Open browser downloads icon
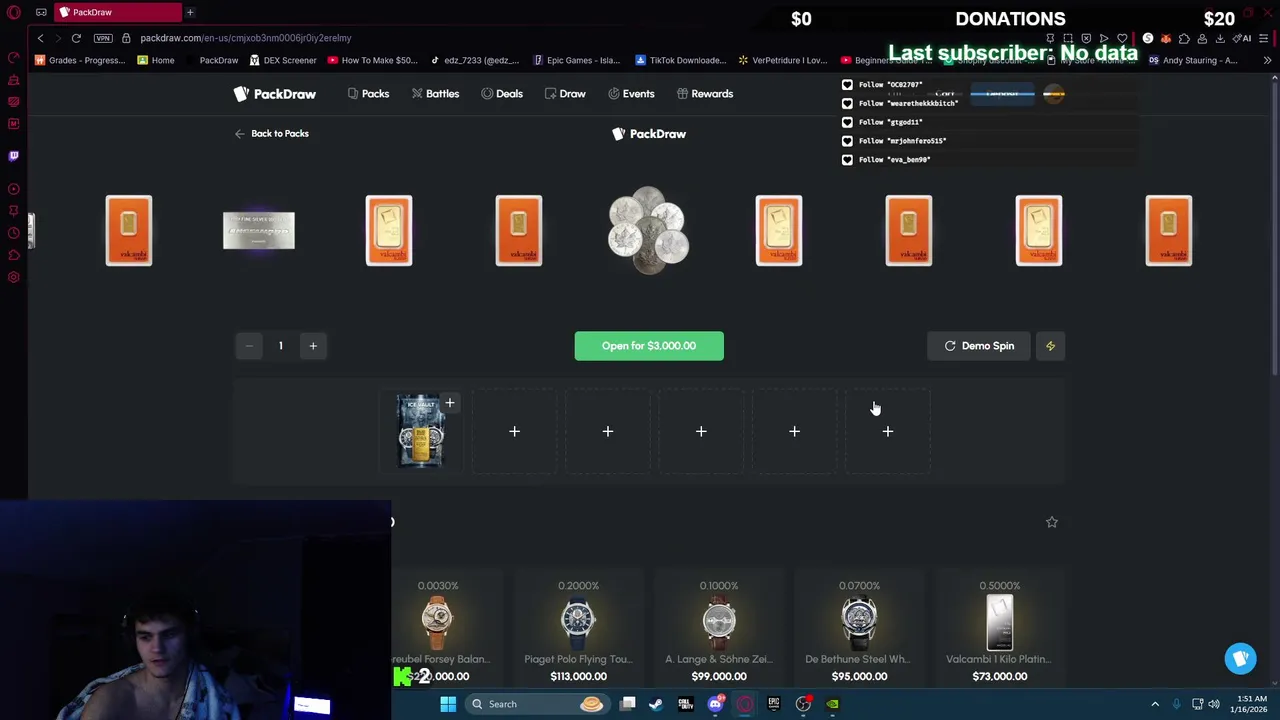This screenshot has width=1280, height=720. pyautogui.click(x=1220, y=38)
